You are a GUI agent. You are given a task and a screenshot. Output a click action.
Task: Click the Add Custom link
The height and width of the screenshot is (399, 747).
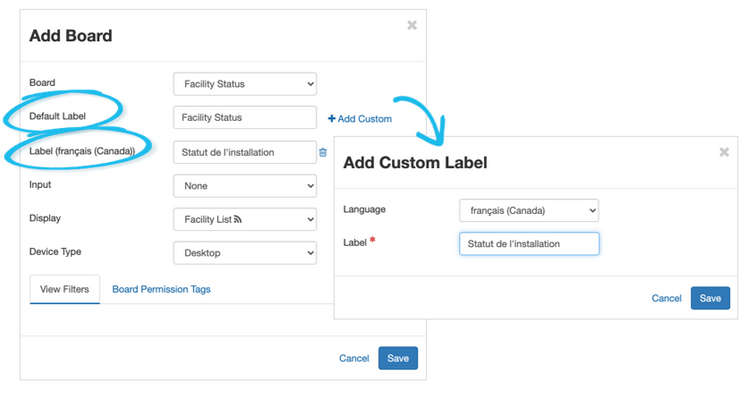[360, 119]
